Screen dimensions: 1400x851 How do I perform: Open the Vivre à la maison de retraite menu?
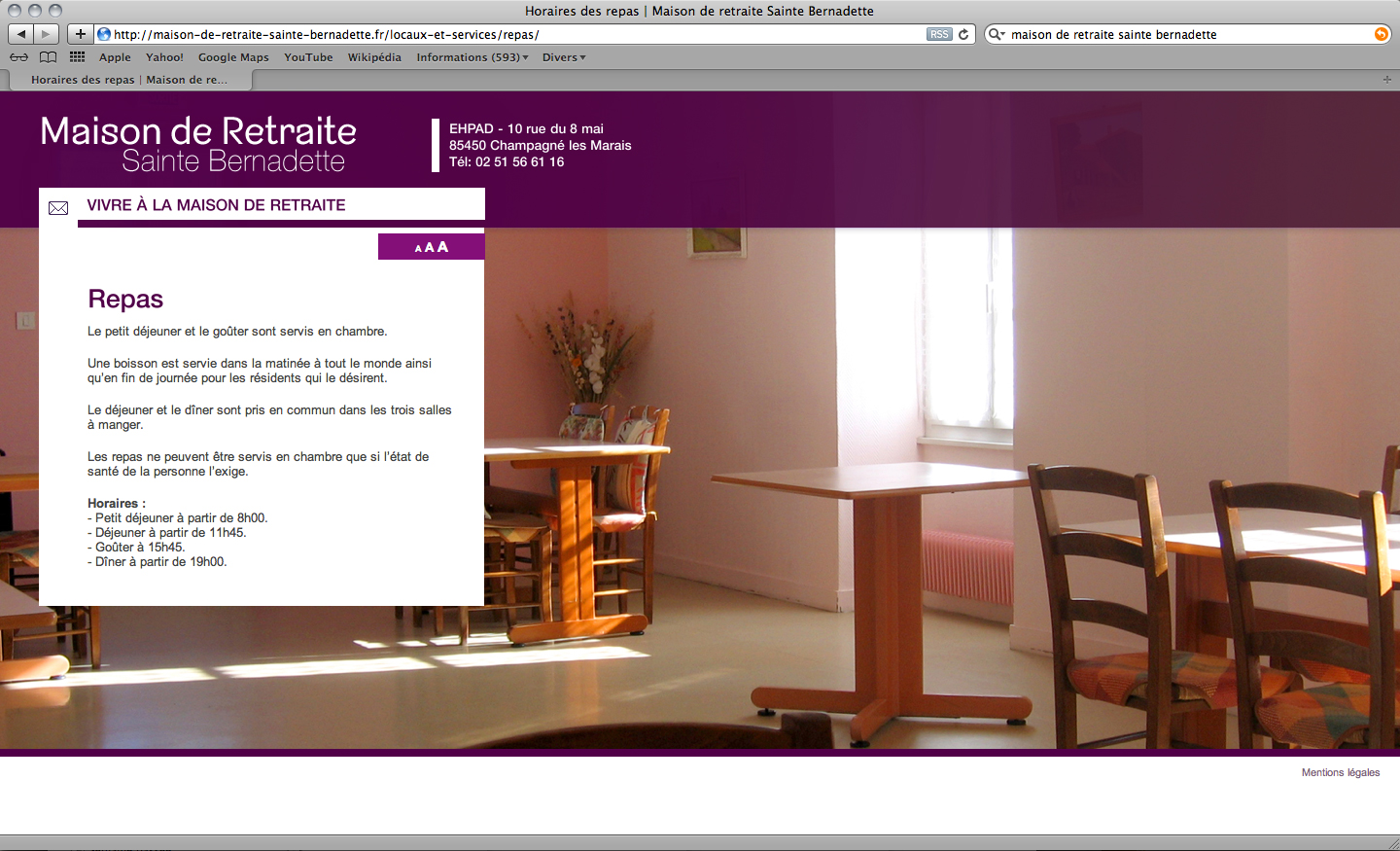[216, 205]
